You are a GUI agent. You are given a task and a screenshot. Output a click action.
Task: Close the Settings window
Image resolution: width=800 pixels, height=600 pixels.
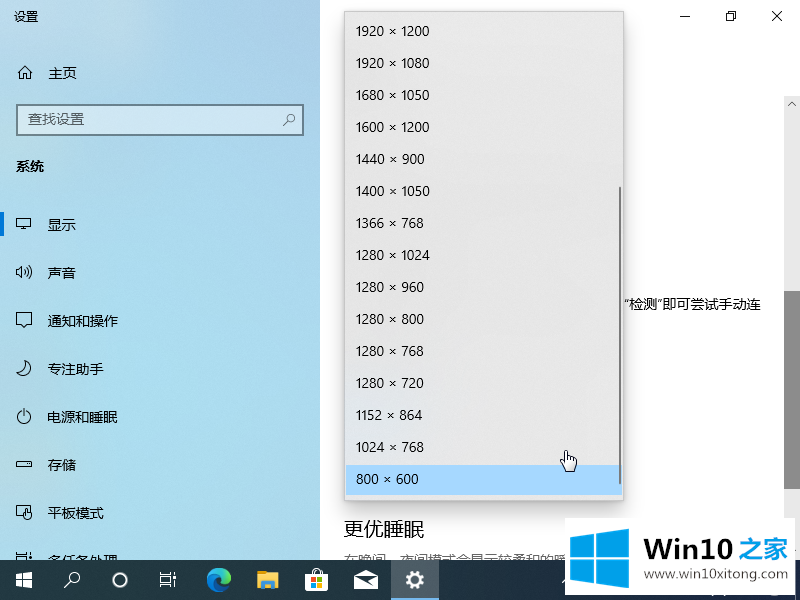click(x=777, y=16)
